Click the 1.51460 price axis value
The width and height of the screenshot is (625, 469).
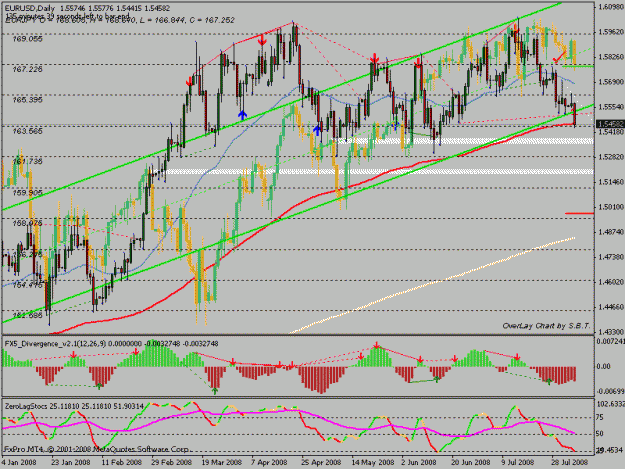pos(610,182)
